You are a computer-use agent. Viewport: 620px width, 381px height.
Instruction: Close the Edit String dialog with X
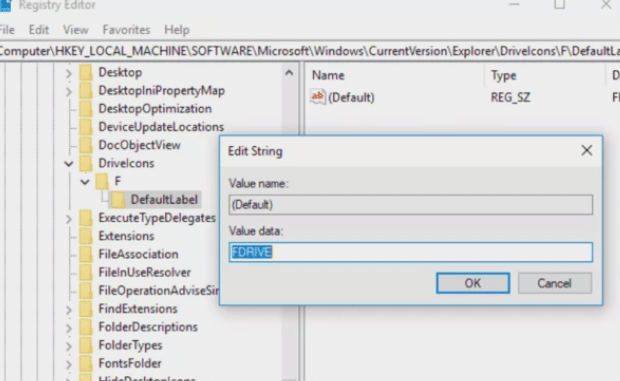tap(587, 150)
